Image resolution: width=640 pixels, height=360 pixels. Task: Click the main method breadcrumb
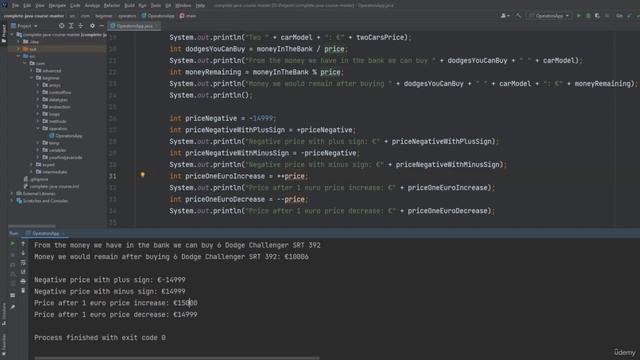188,16
